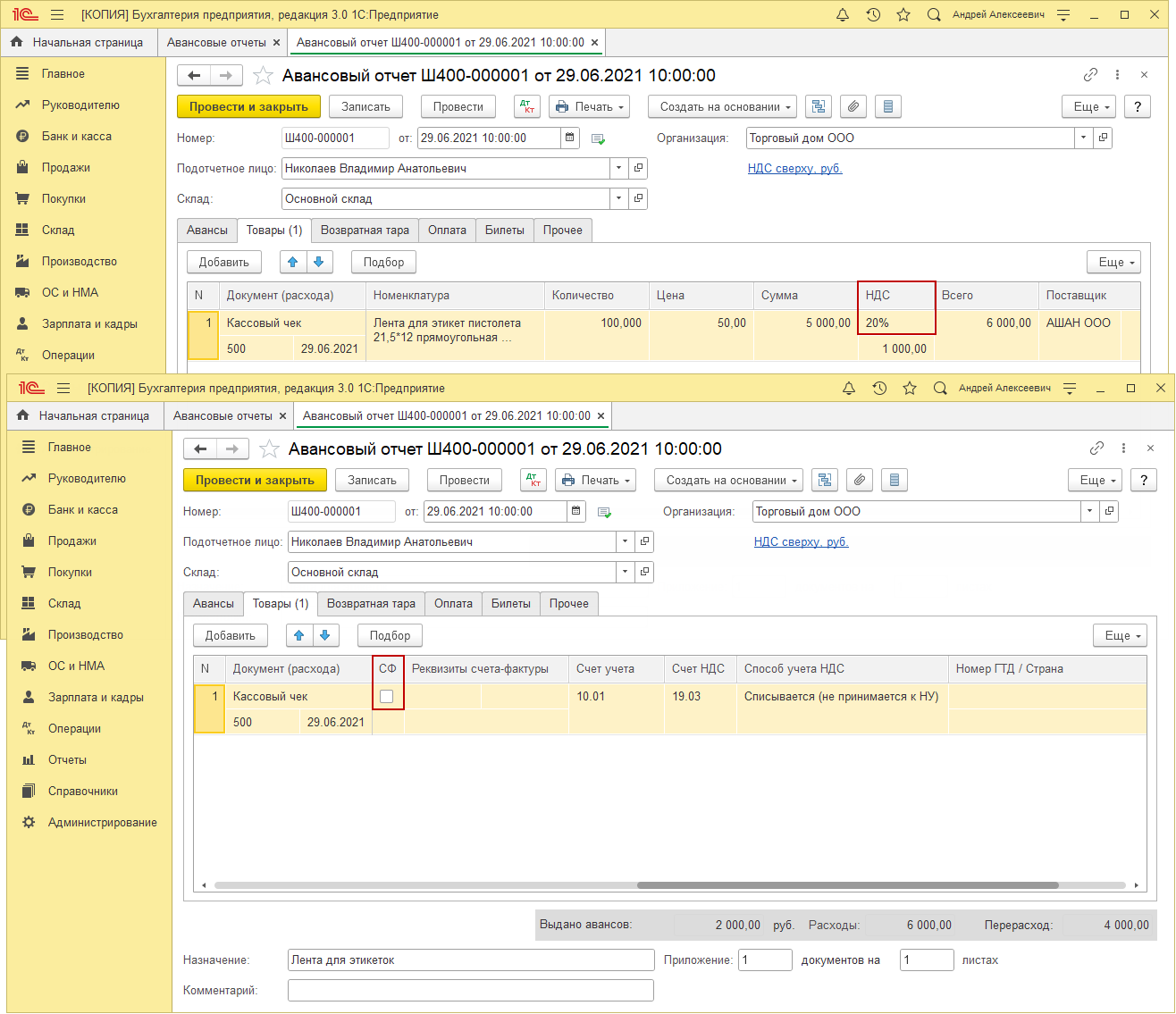Open ДтКт postings icon in lower window toolbar
1176x1014 pixels.
533,480
